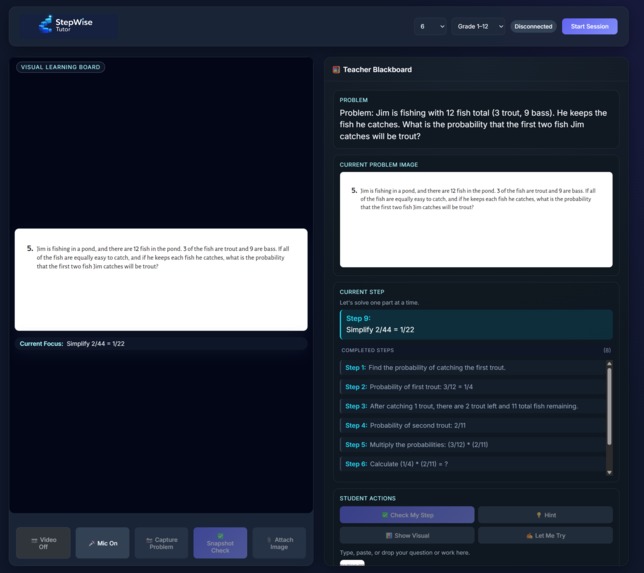Image resolution: width=644 pixels, height=573 pixels.
Task: Click the completed steps scrollbar thumb
Action: click(609, 406)
